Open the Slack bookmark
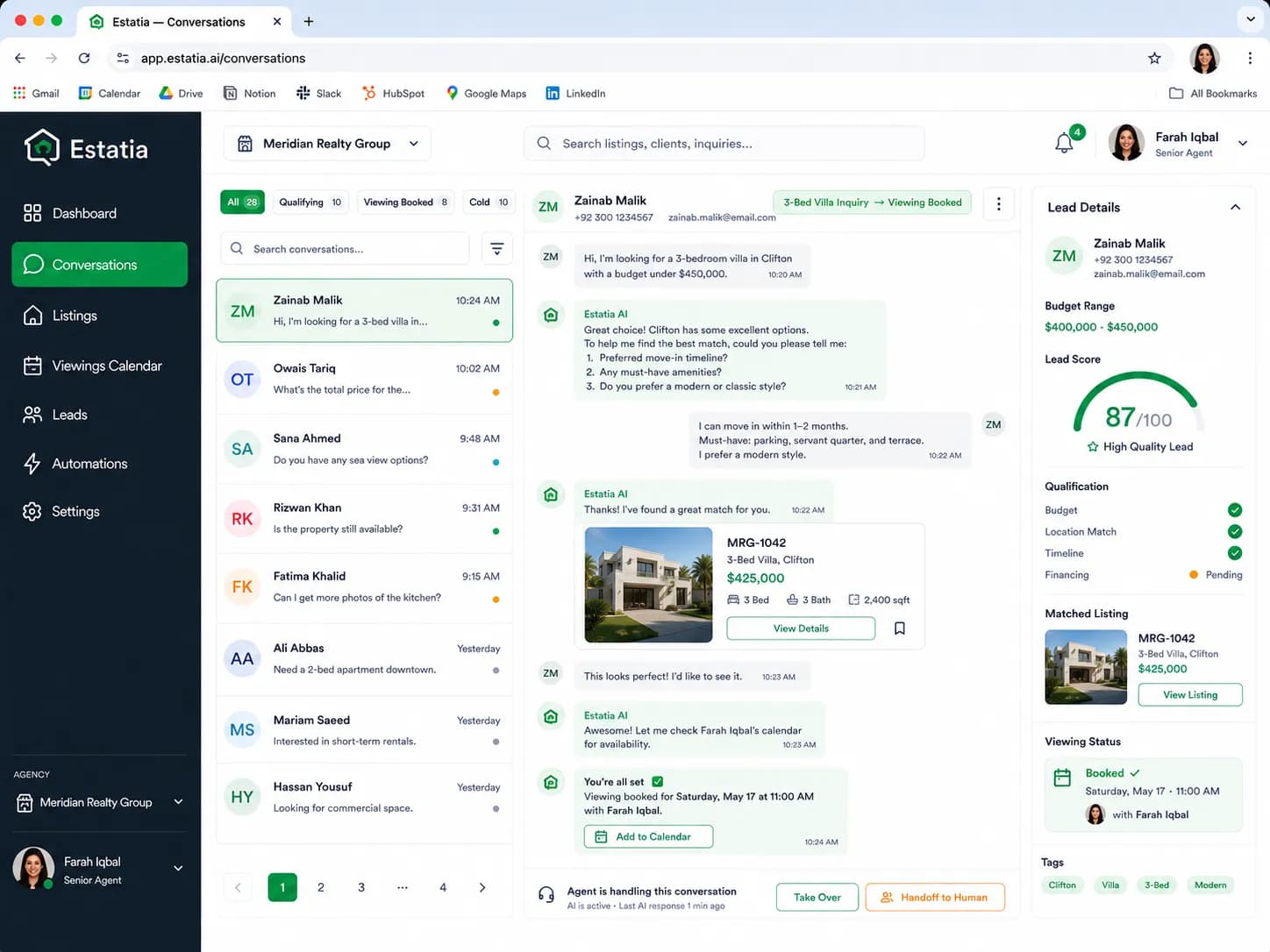This screenshot has height=952, width=1270. click(x=319, y=93)
